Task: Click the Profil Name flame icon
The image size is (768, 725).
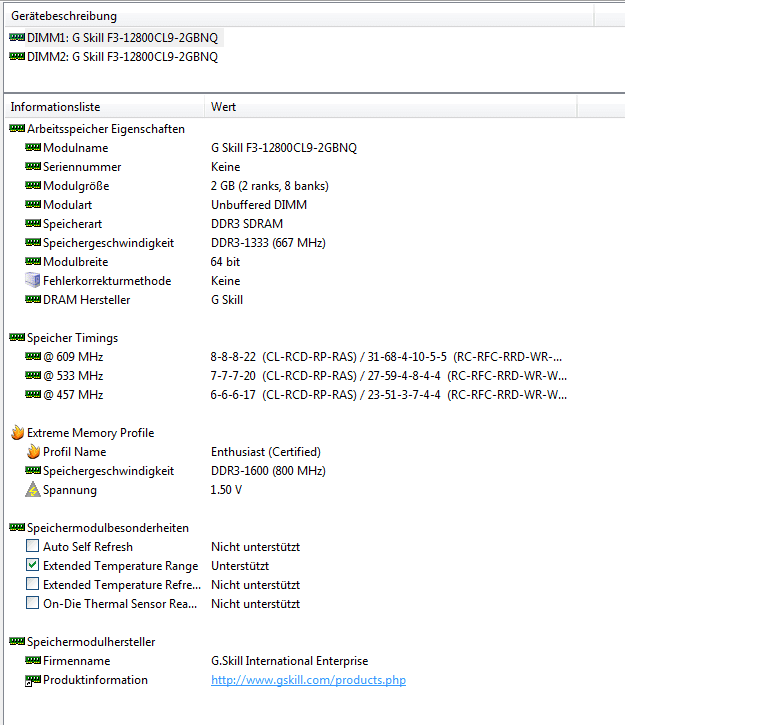Action: (x=33, y=451)
